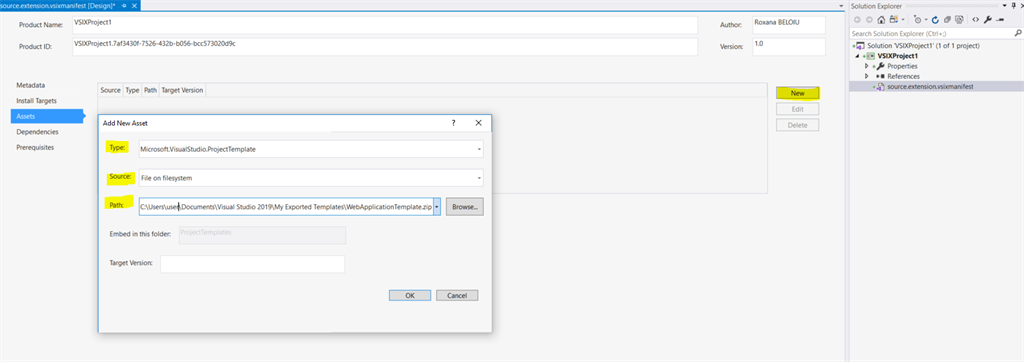Open document tab overflow dropdown arrow

click(840, 5)
